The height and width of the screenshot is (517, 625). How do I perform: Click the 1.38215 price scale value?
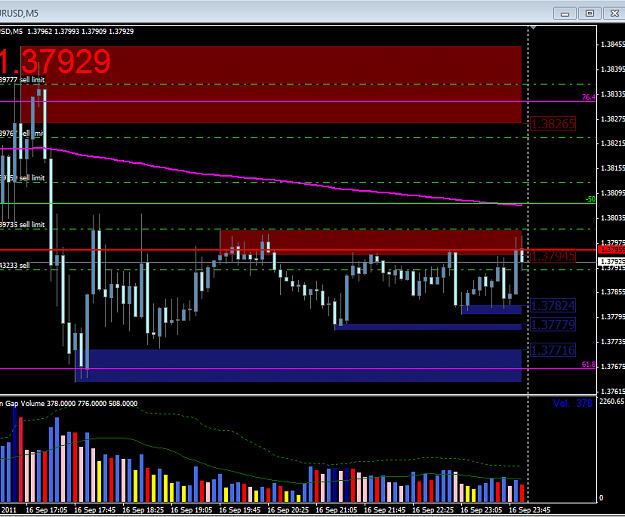[x=612, y=143]
